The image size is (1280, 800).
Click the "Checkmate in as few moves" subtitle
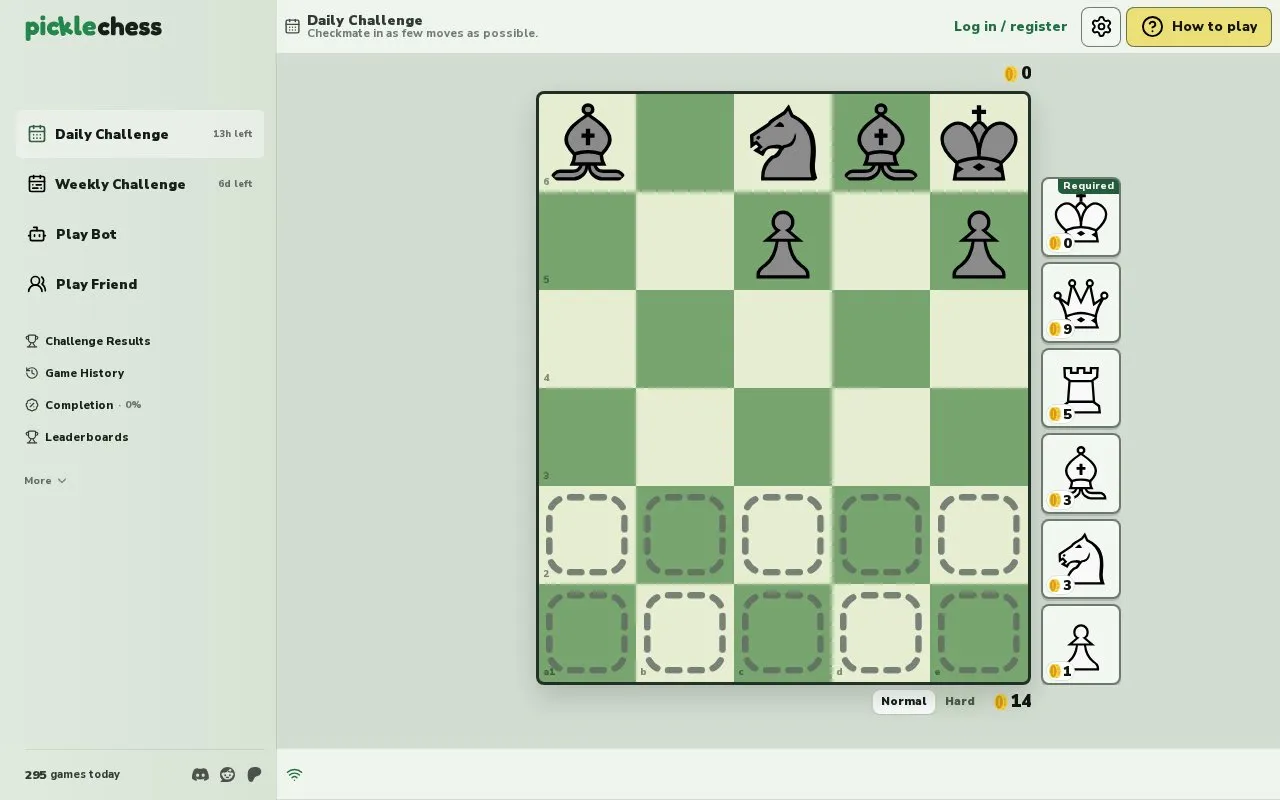(422, 34)
